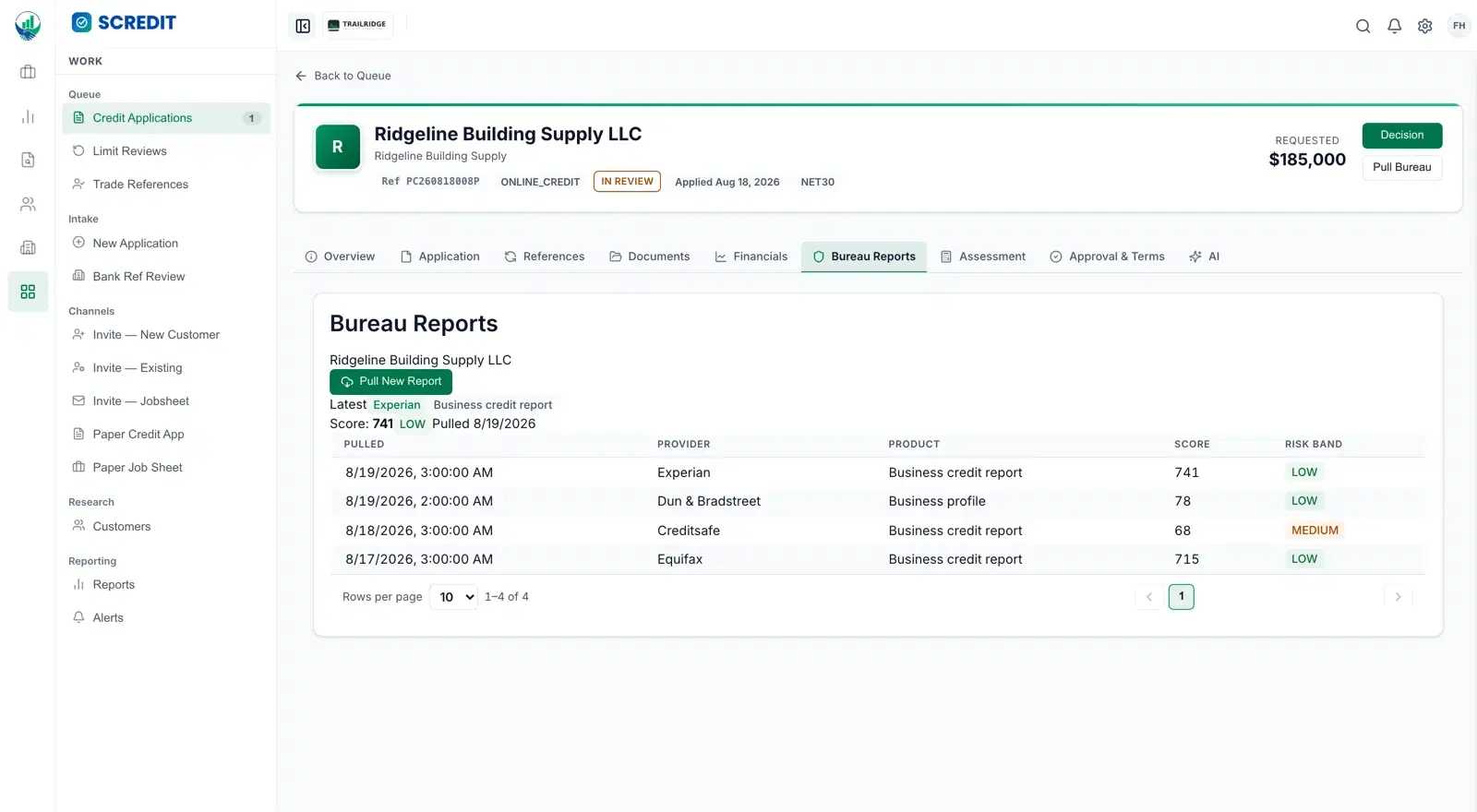The image size is (1477, 812).
Task: Open the search icon in top bar
Action: click(x=1363, y=26)
